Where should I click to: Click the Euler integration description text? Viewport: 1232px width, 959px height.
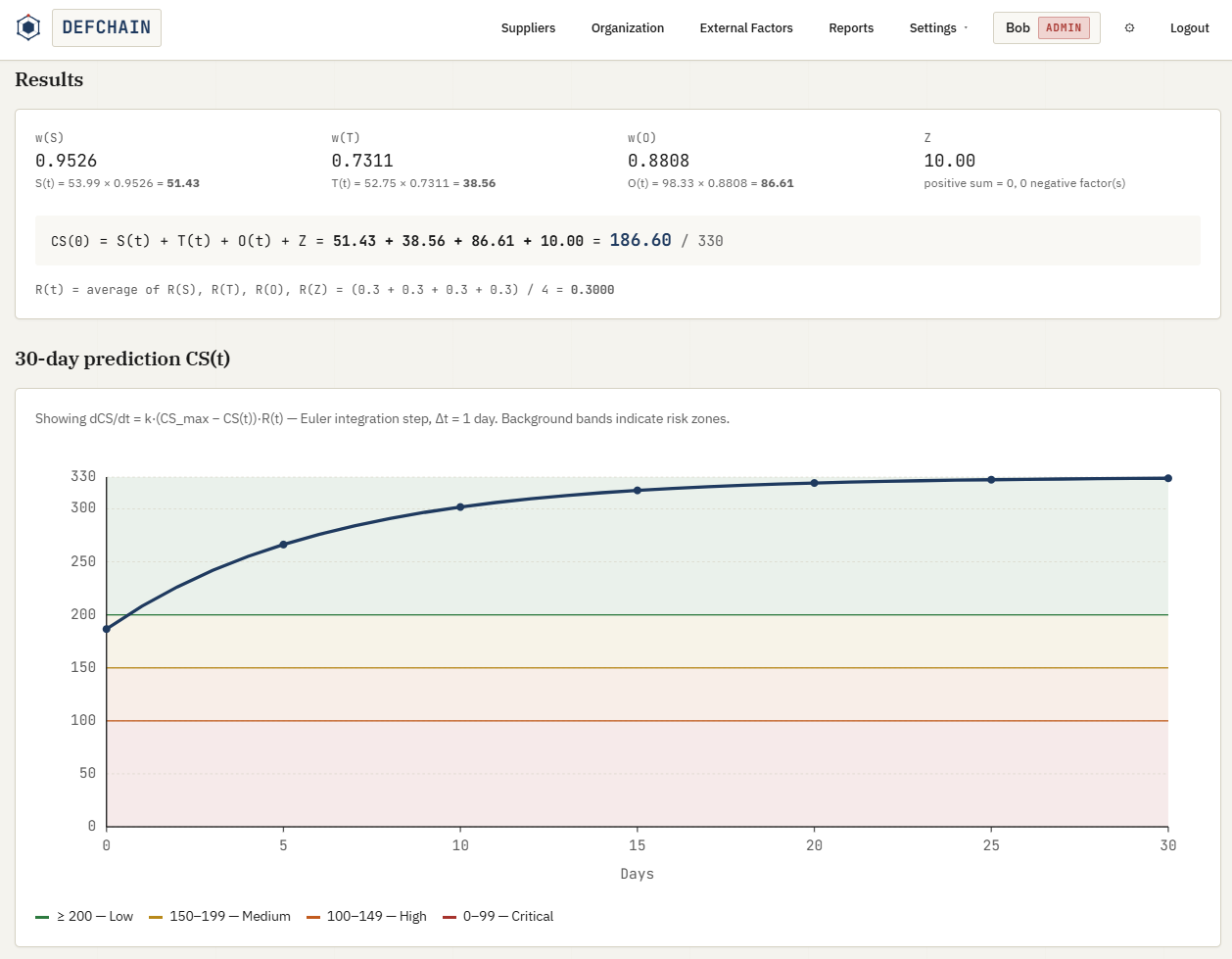coord(382,418)
